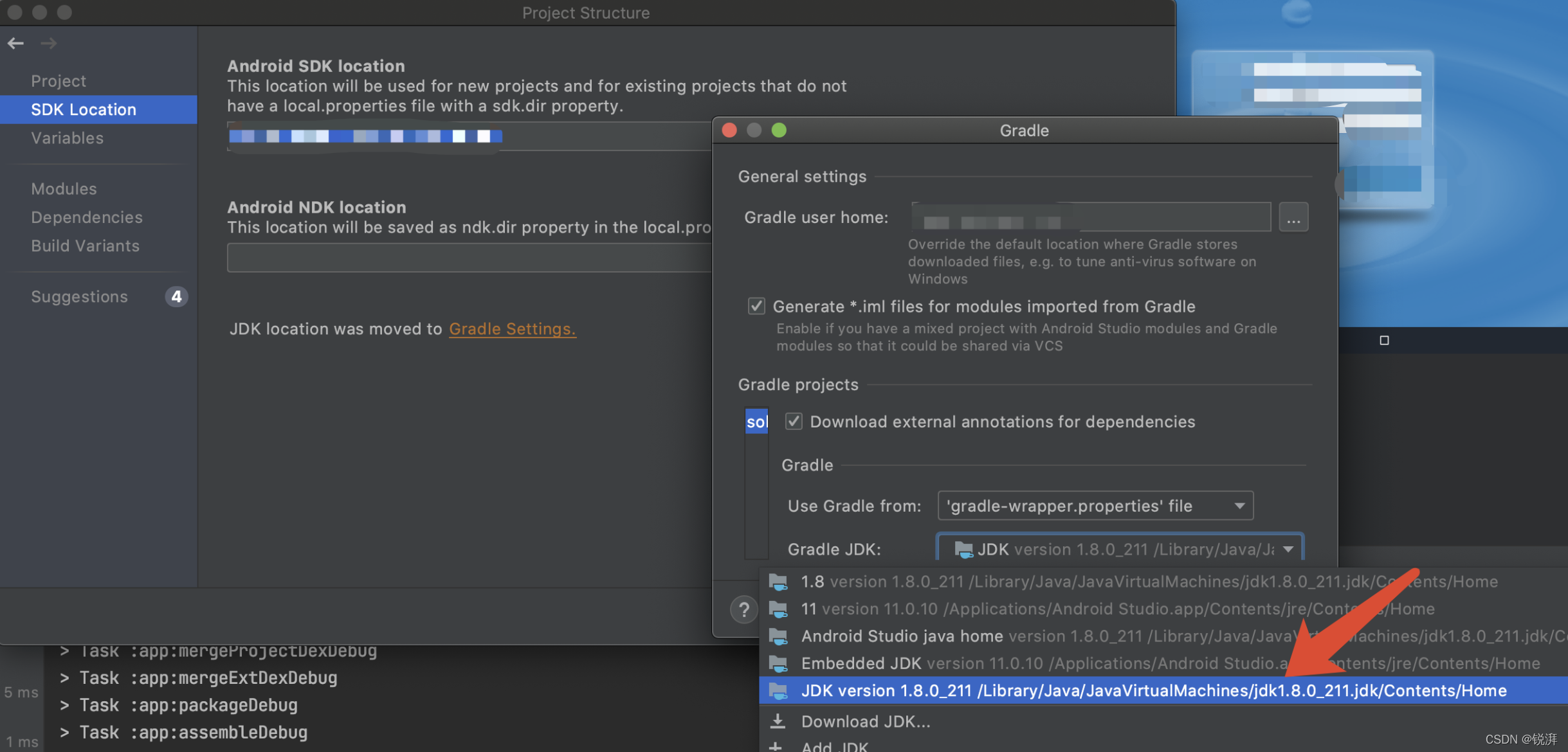Screen dimensions: 1568x752
Task: Switch to the Variables section
Action: pos(67,138)
